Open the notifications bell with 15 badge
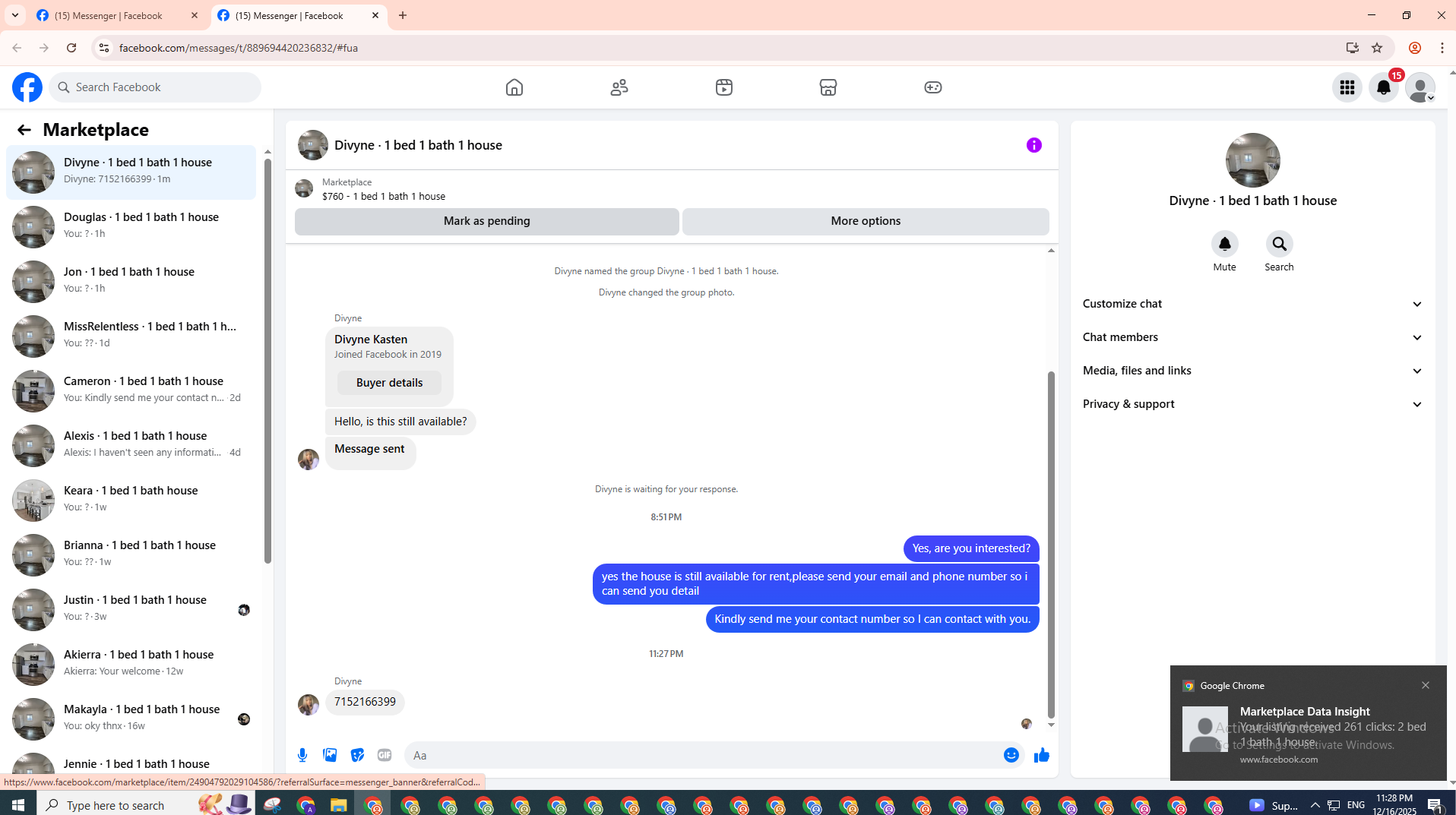 [1384, 87]
